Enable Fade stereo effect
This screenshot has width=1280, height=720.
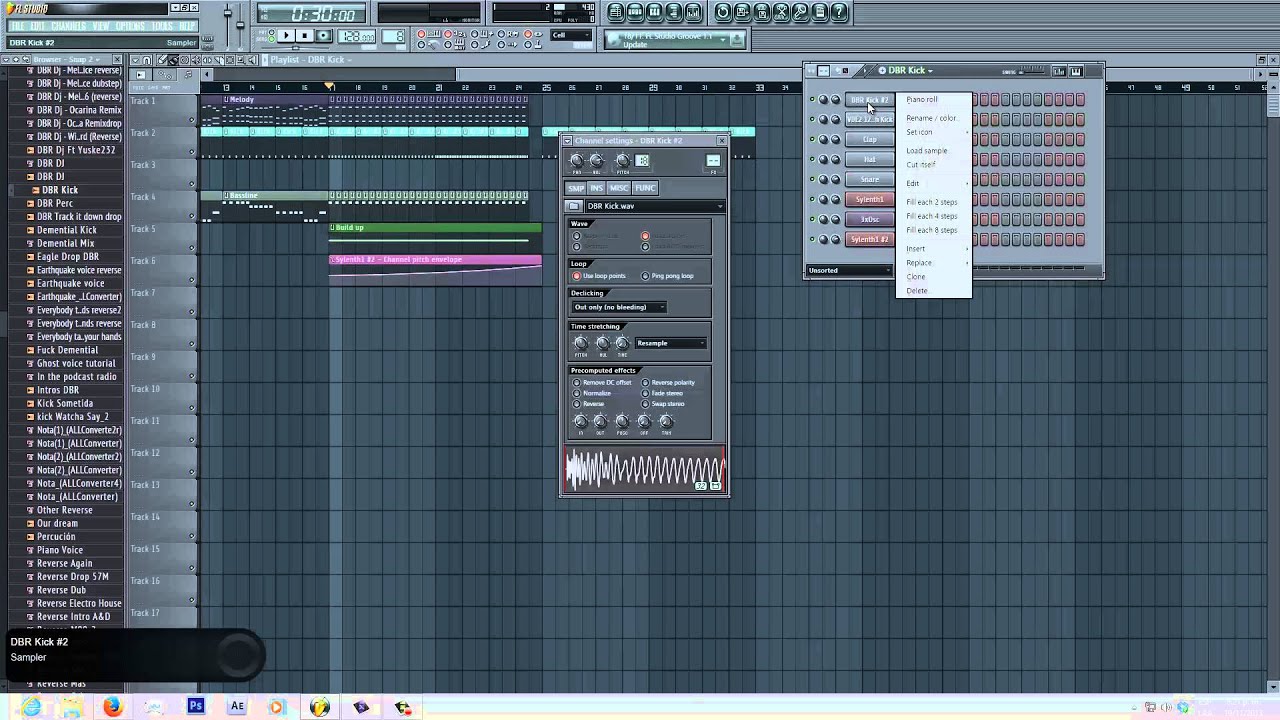click(645, 393)
